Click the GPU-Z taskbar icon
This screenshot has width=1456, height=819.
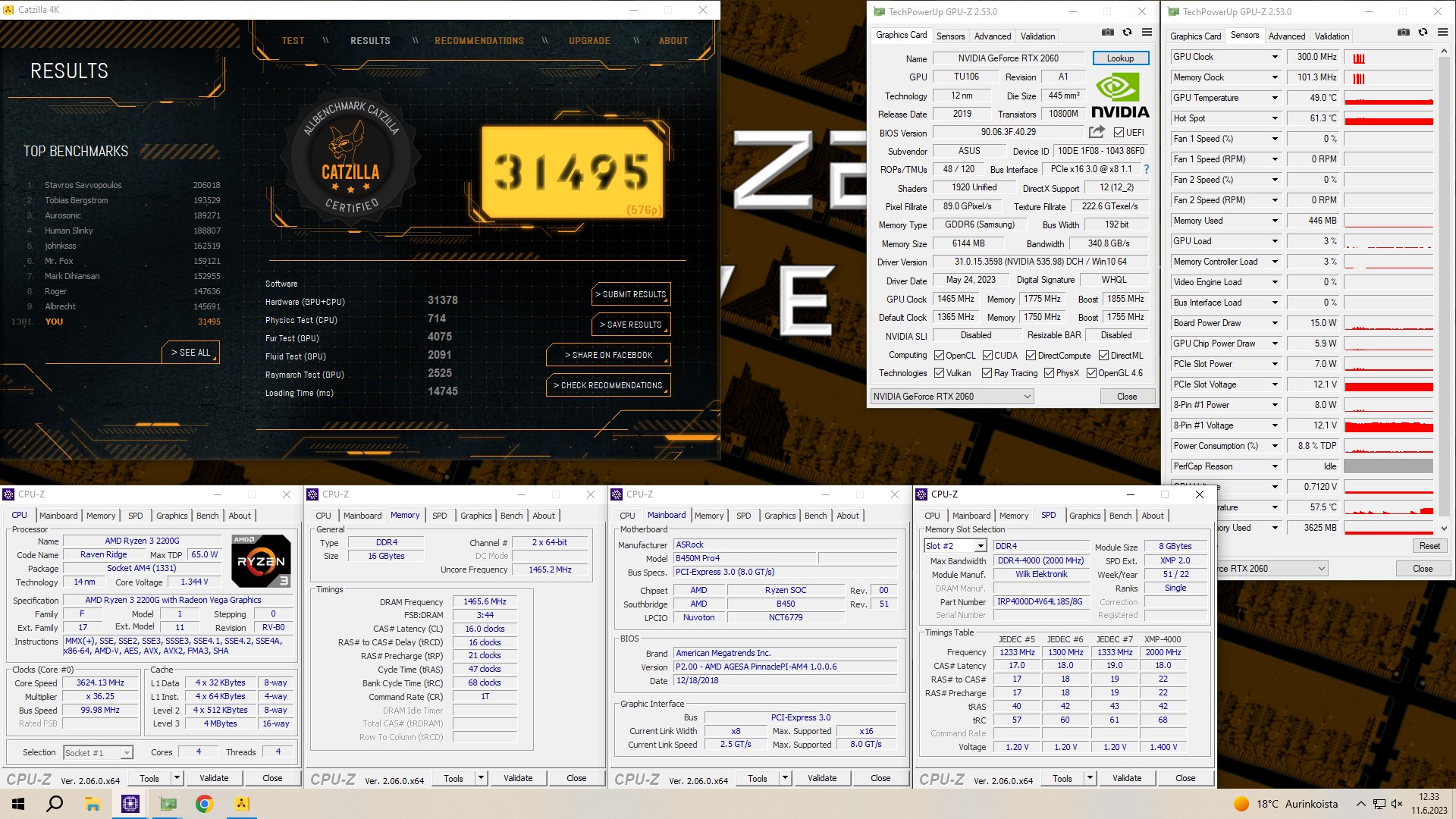click(x=168, y=804)
